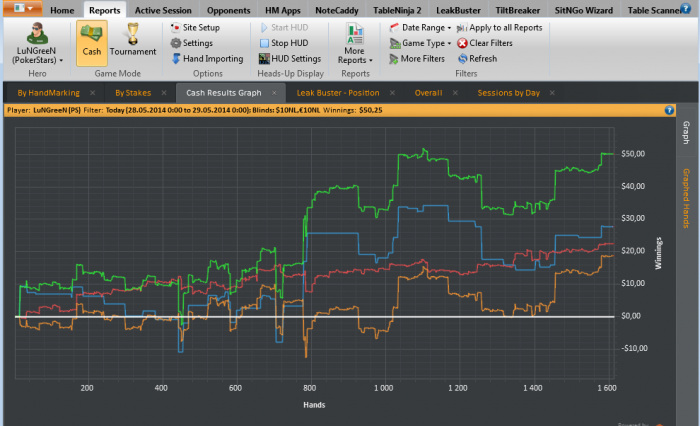Open Hand Importing
700x426 pixels.
click(208, 58)
